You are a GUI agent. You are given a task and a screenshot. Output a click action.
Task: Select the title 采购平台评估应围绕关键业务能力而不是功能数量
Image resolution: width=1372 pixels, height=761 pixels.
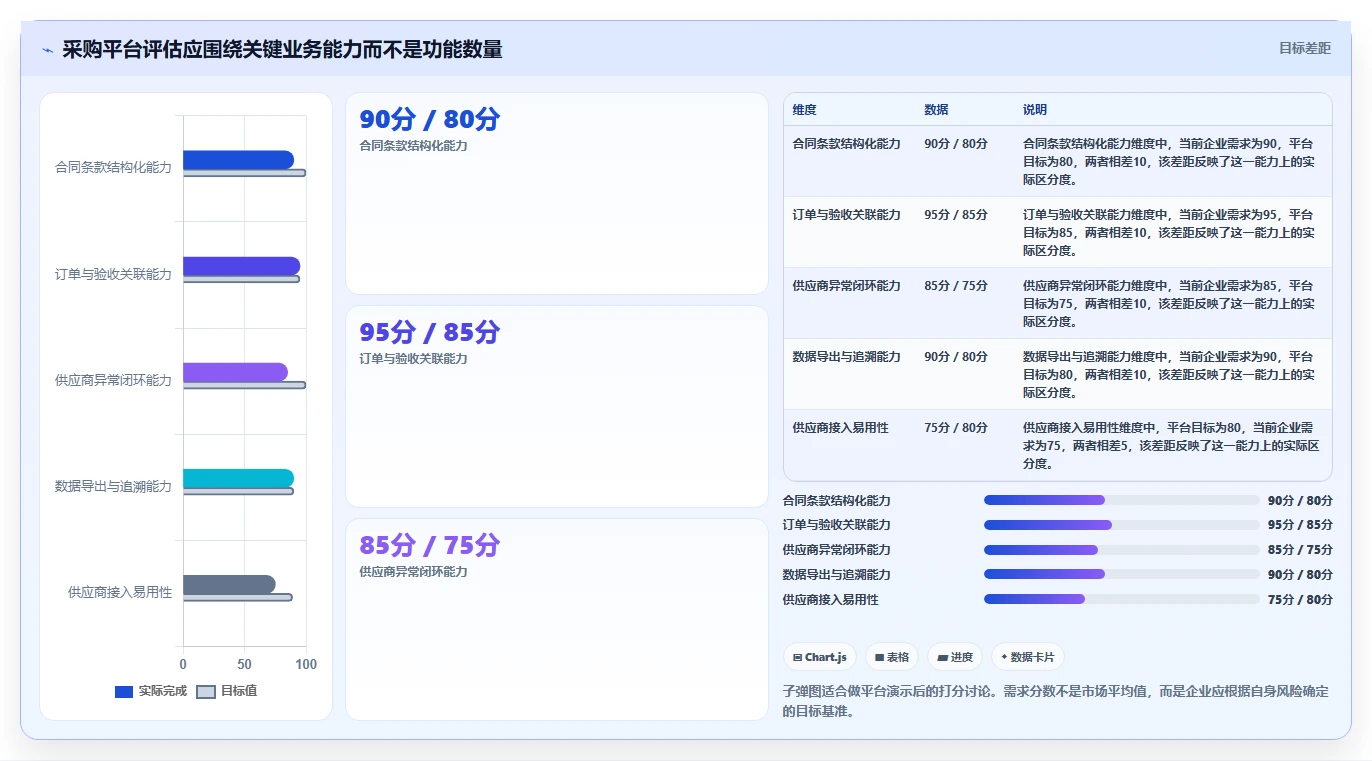click(282, 49)
